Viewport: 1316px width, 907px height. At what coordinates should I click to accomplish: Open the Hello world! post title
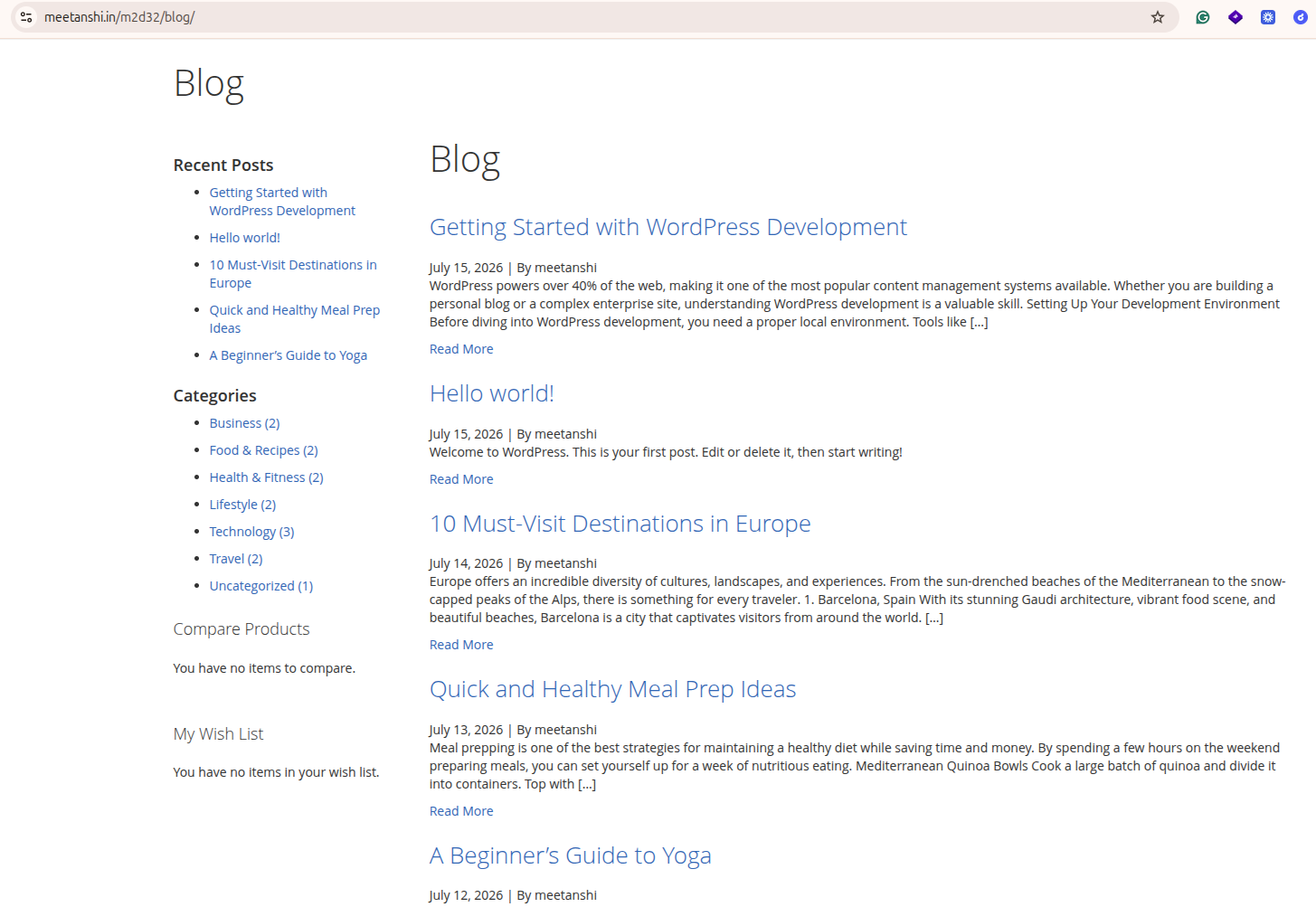click(x=492, y=393)
